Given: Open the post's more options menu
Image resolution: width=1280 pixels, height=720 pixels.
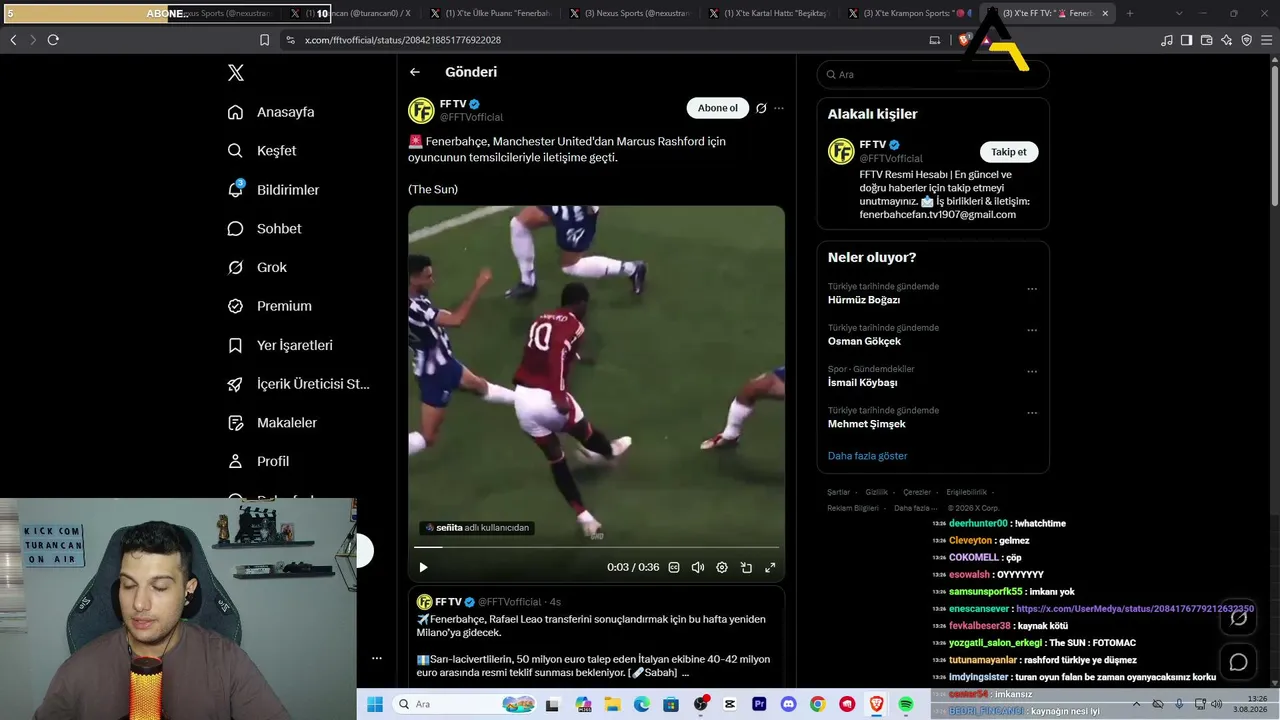Looking at the screenshot, I should [779, 108].
